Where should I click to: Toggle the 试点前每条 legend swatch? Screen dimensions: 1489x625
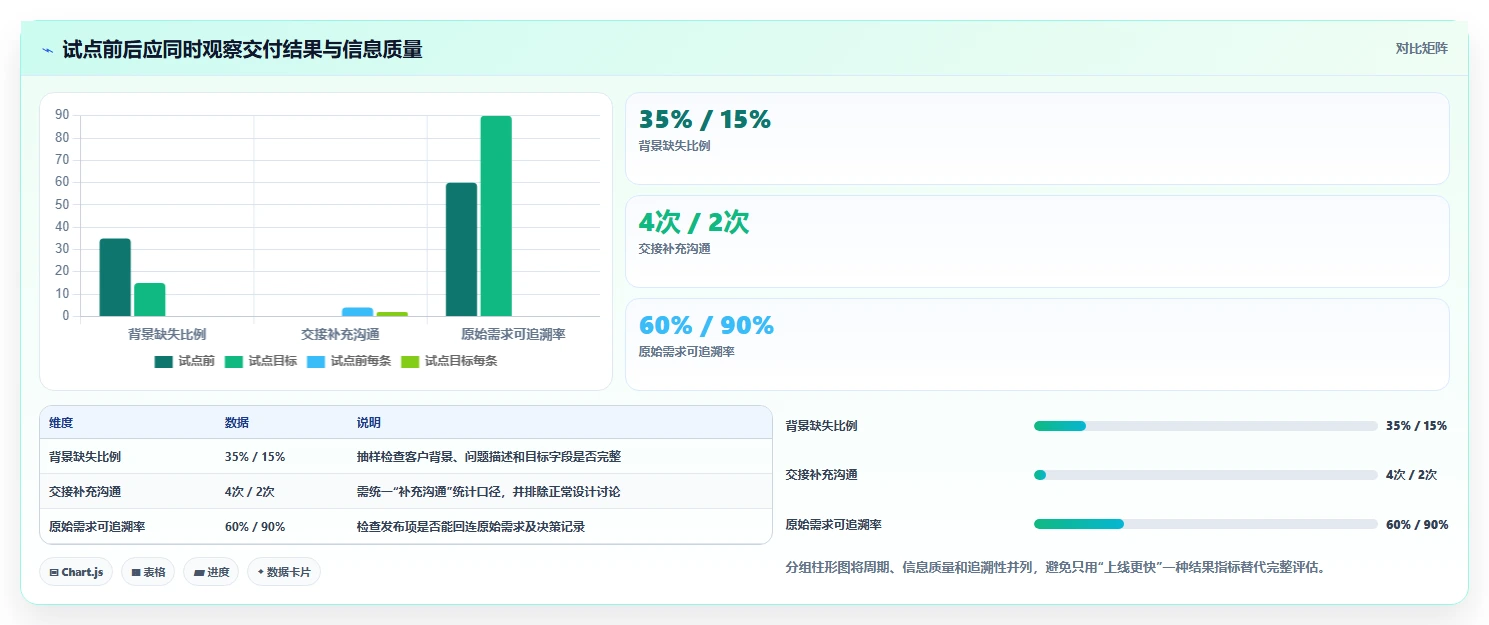316,362
